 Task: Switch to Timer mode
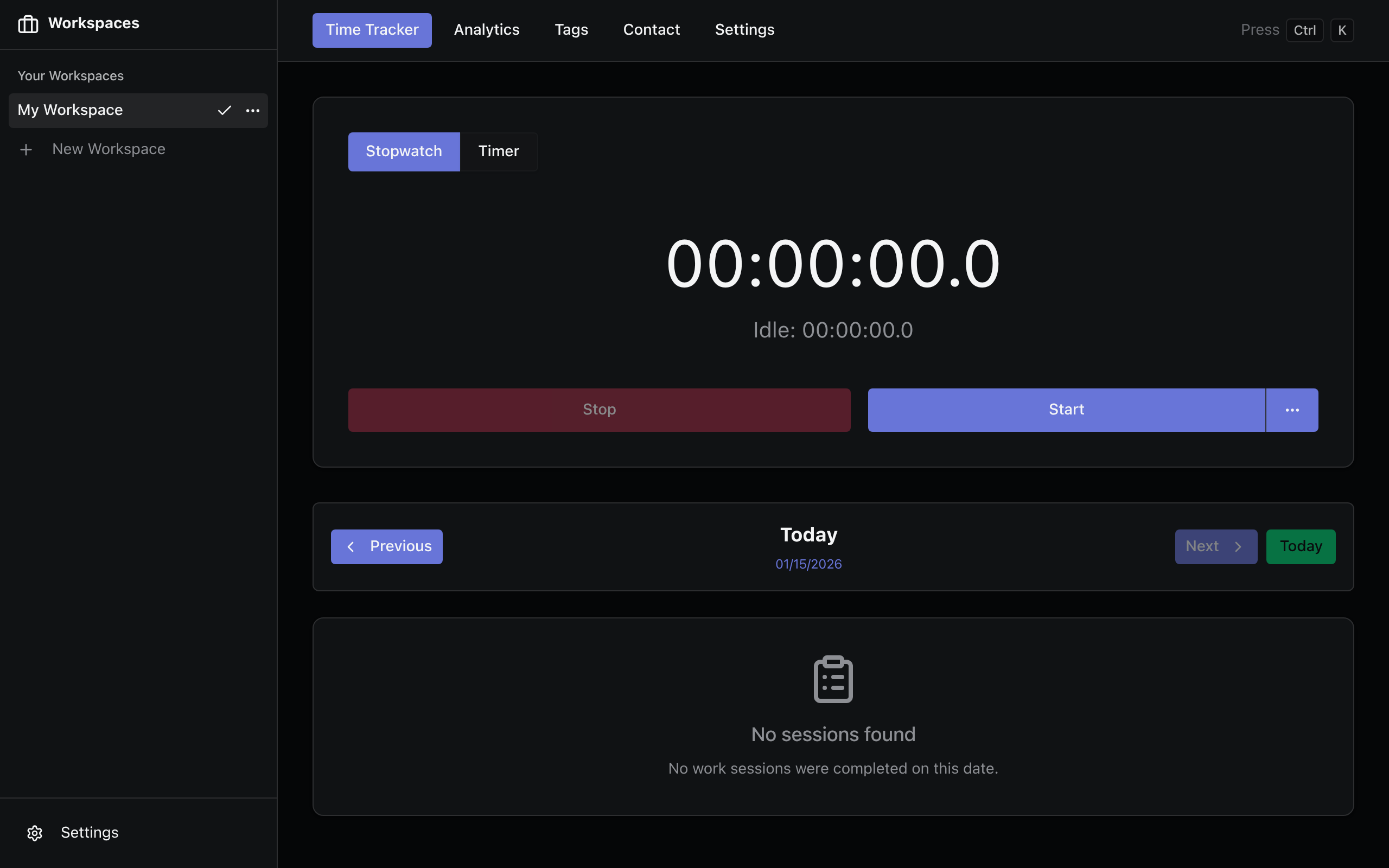pyautogui.click(x=498, y=151)
